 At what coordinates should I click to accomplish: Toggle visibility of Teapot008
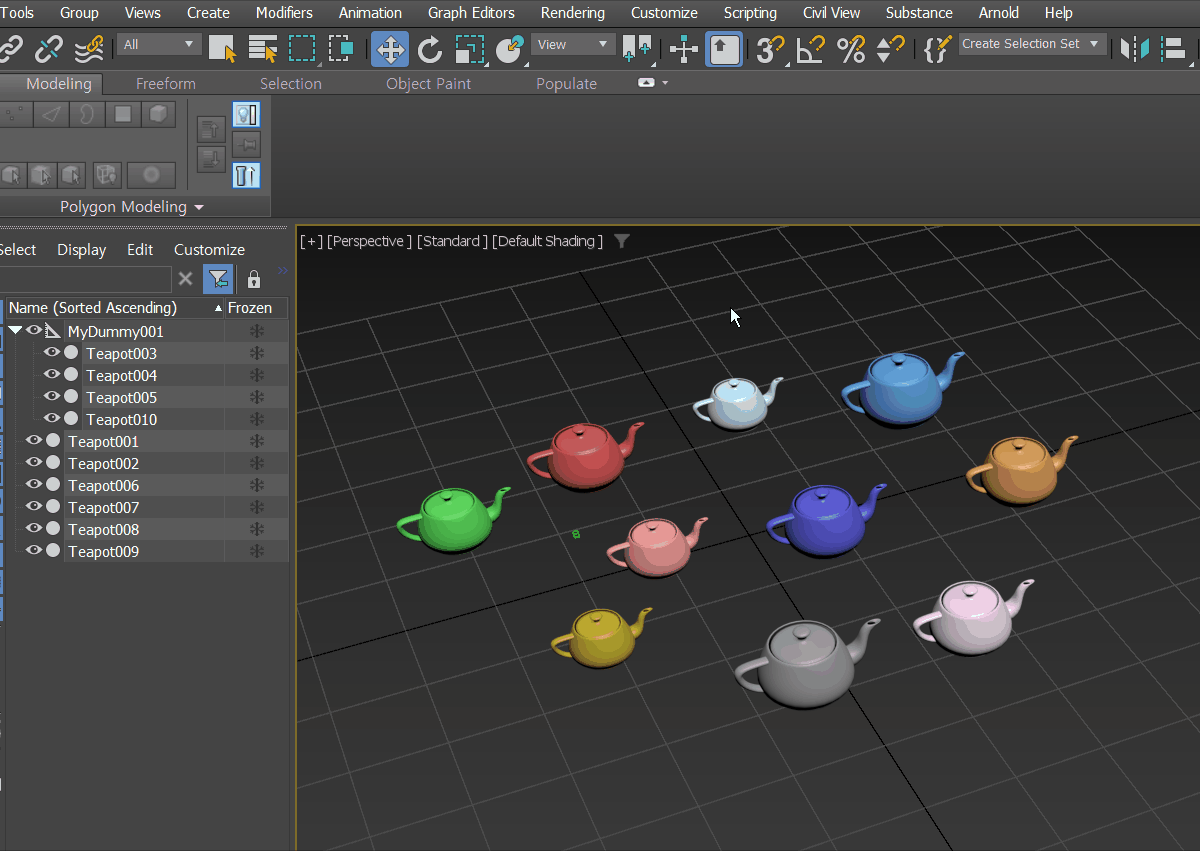pos(34,528)
